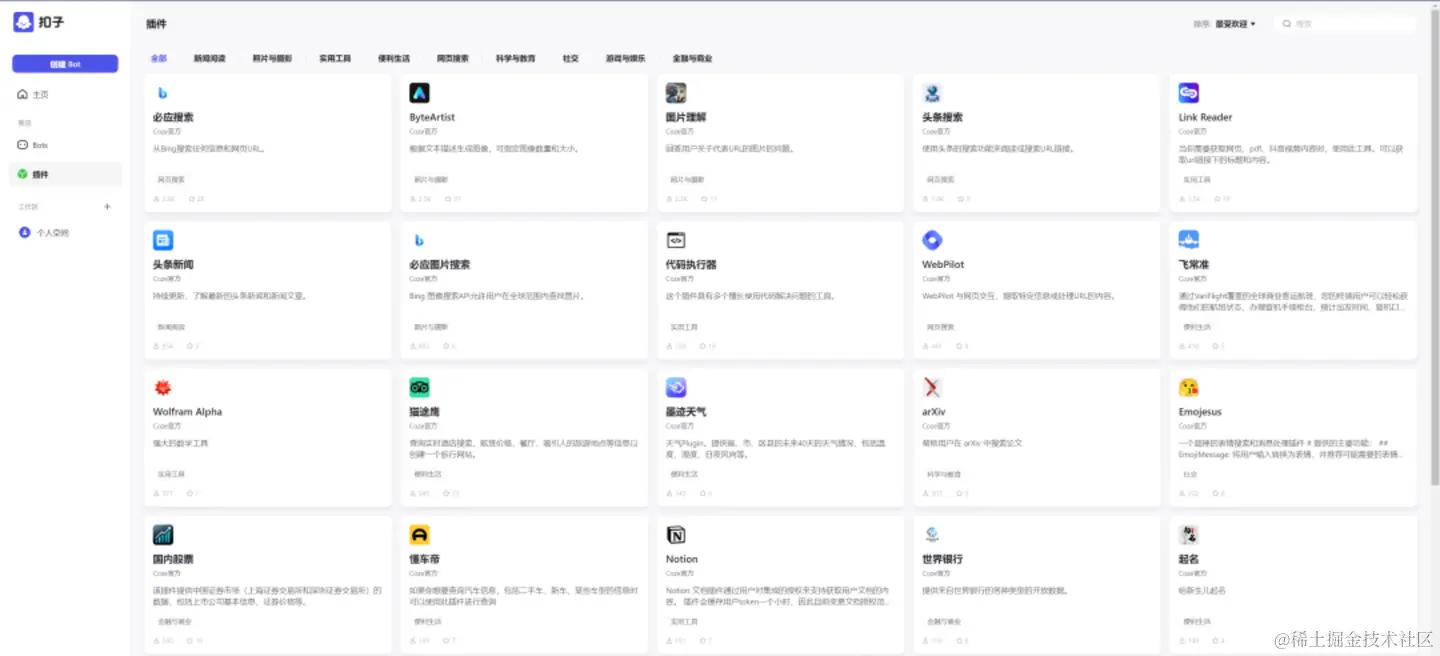Open the Wolfram Alpha plugin icon

point(163,387)
